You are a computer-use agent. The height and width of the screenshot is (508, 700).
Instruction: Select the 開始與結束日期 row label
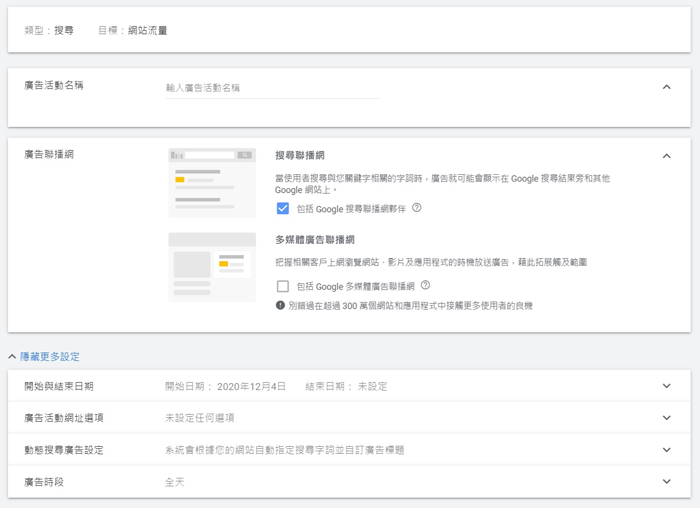click(58, 386)
